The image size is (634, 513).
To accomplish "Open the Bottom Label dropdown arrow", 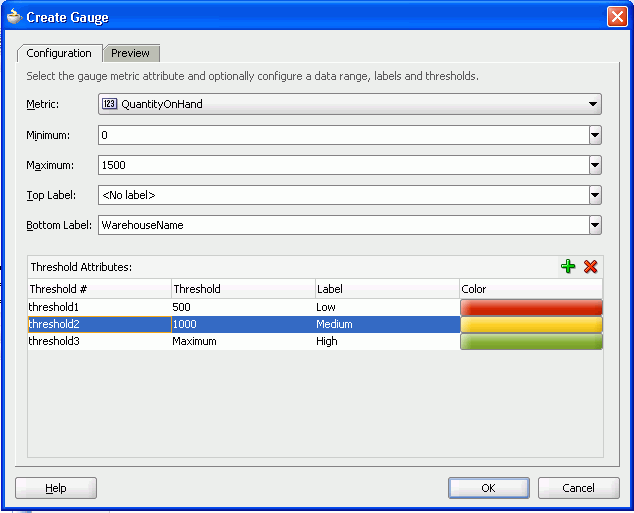I will pos(595,225).
